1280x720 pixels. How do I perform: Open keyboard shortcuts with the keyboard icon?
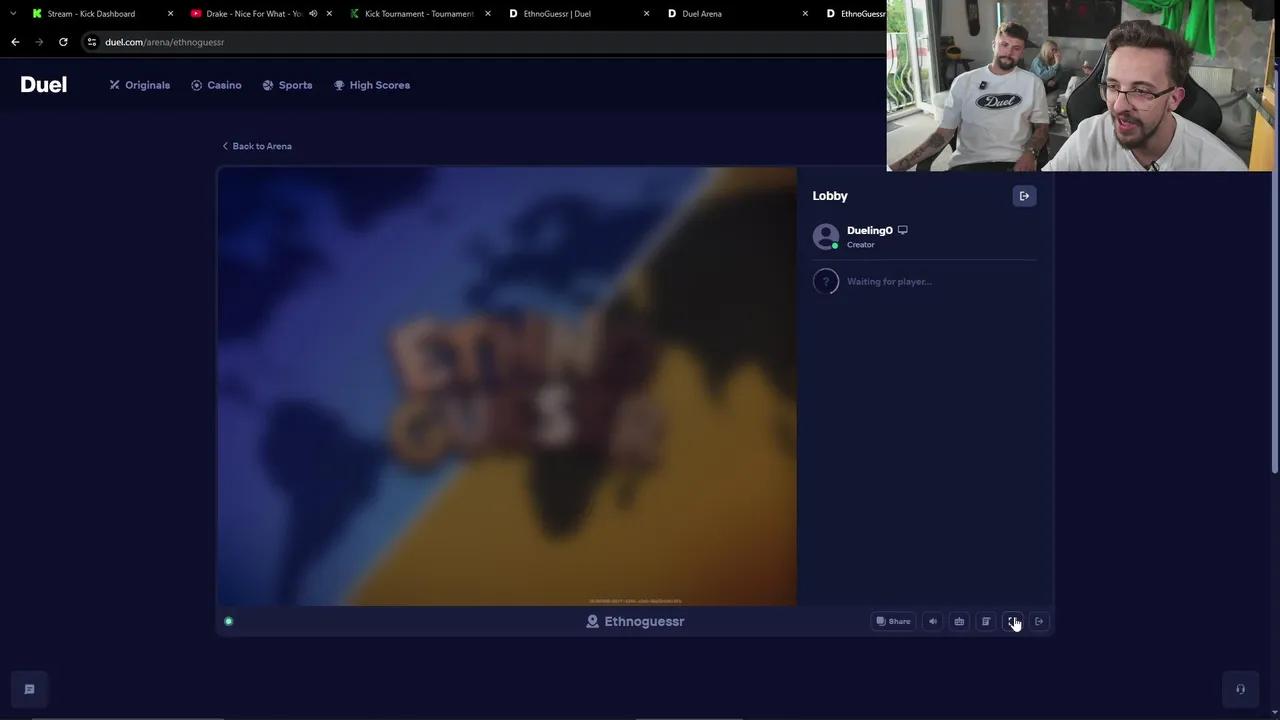coord(959,622)
